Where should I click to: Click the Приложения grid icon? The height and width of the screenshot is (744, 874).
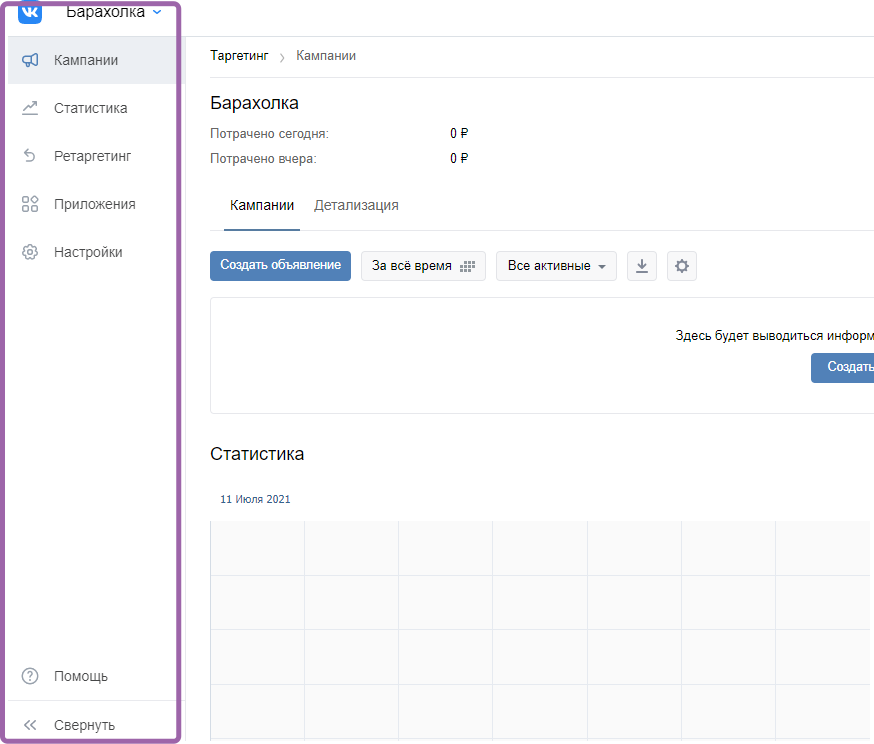coord(30,204)
